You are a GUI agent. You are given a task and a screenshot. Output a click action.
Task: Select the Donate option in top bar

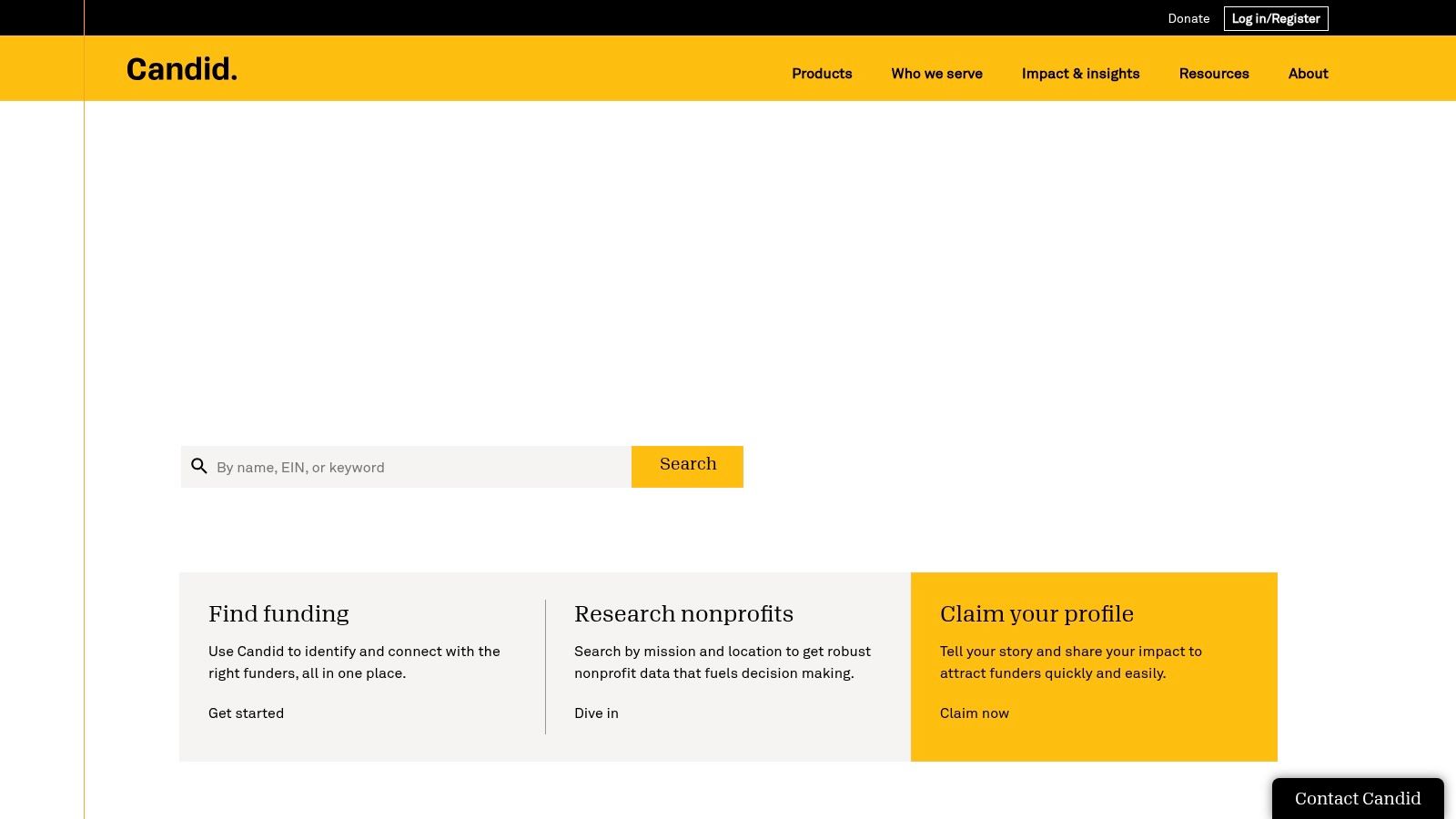(1188, 18)
